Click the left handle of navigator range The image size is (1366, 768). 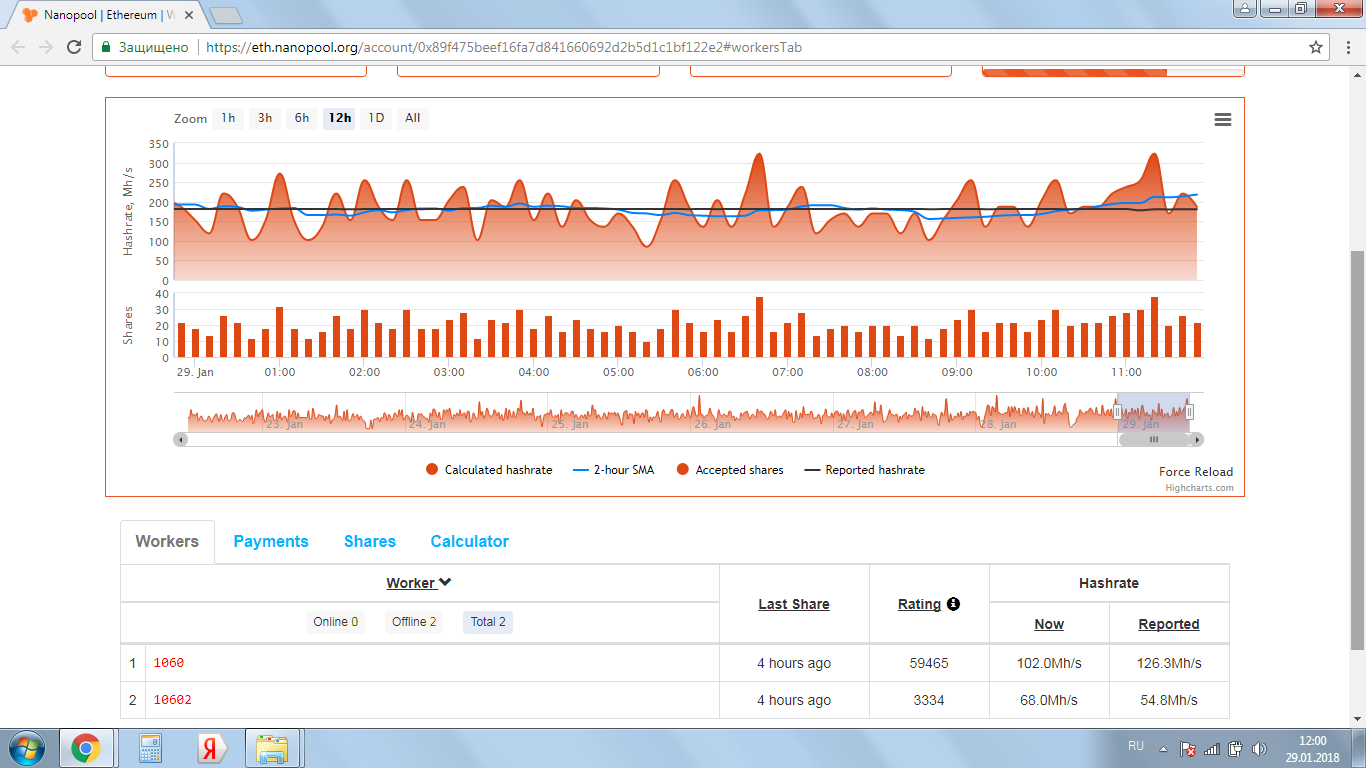click(1118, 412)
